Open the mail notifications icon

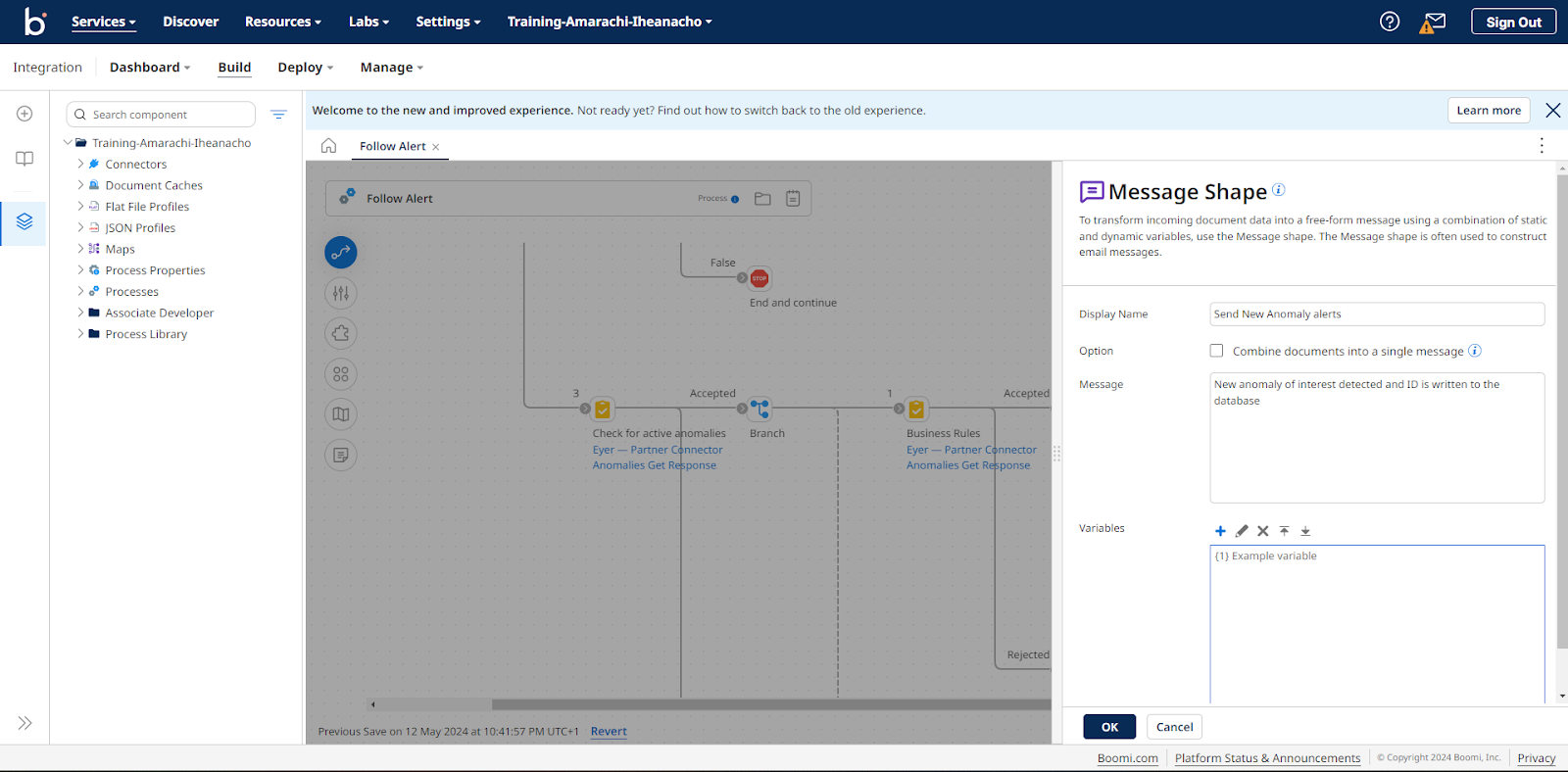1435,22
